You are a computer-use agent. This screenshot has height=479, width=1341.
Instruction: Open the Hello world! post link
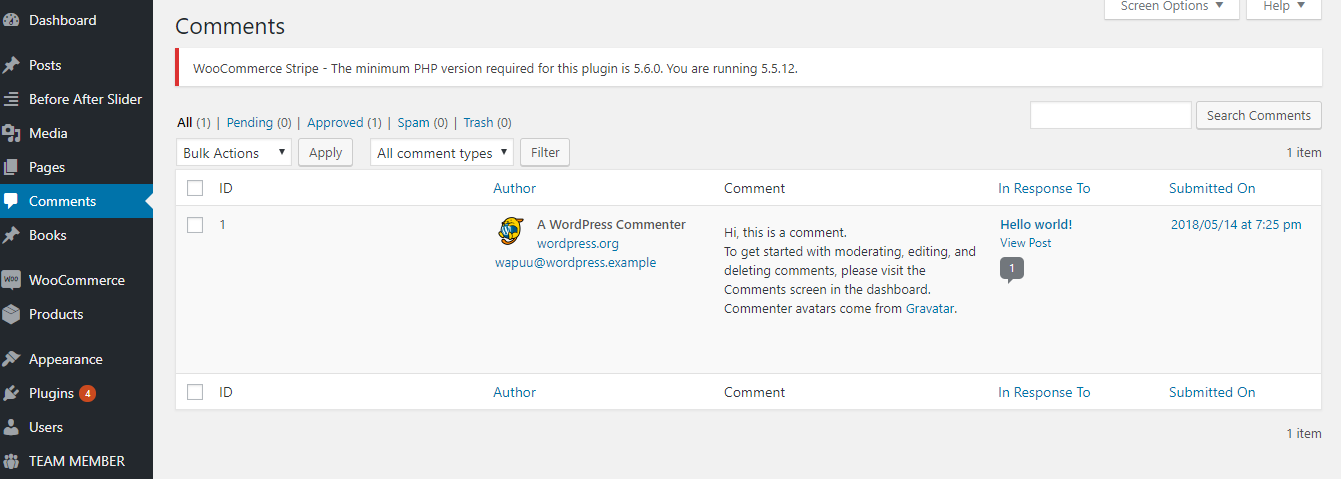click(1036, 224)
